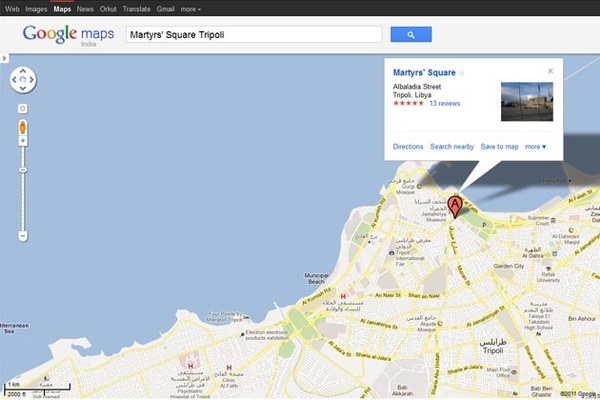Star the Martyrs' Square place
Image resolution: width=600 pixels, height=400 pixels.
click(462, 73)
